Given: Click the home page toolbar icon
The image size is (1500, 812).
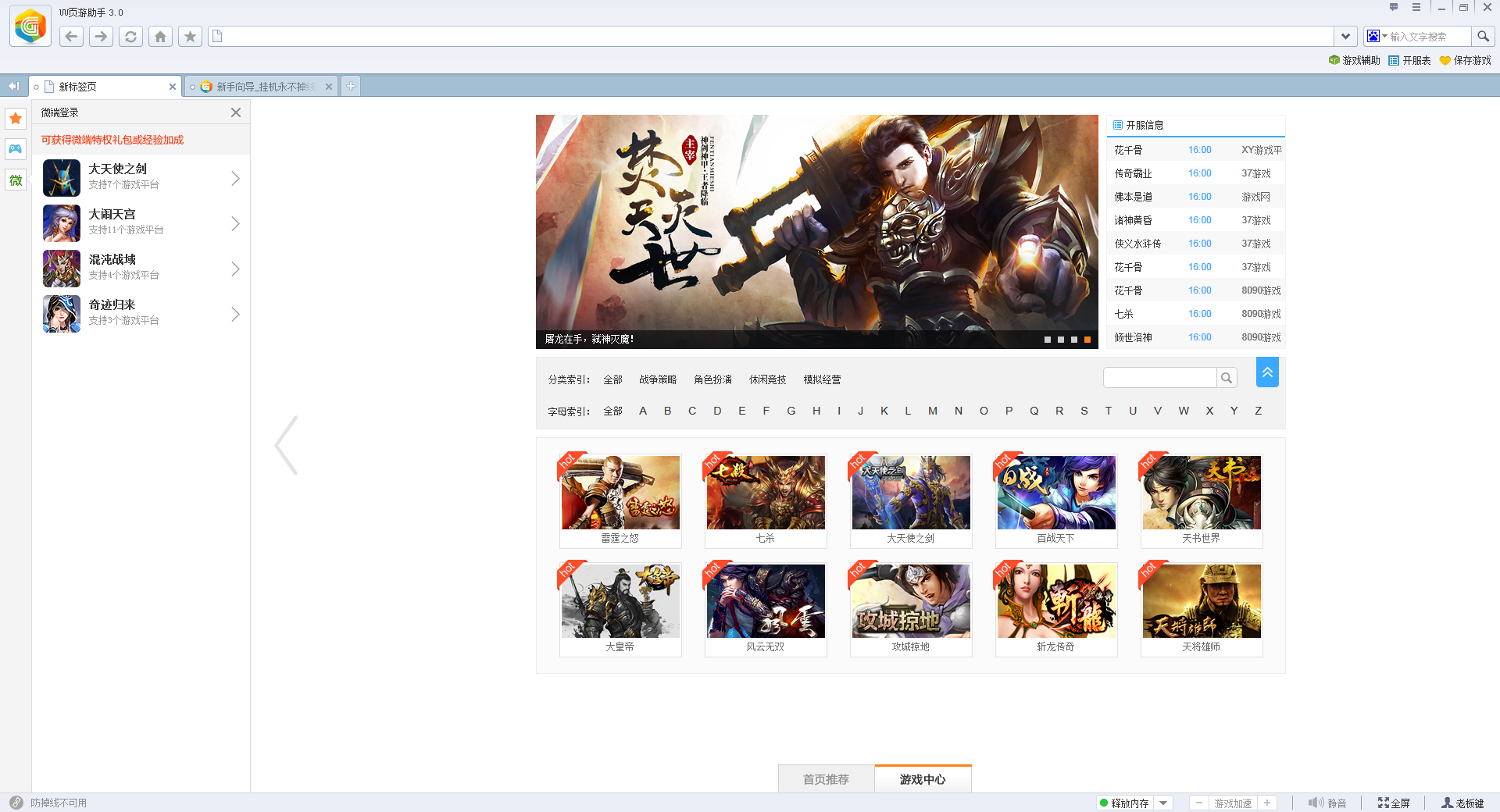Looking at the screenshot, I should click(x=160, y=37).
